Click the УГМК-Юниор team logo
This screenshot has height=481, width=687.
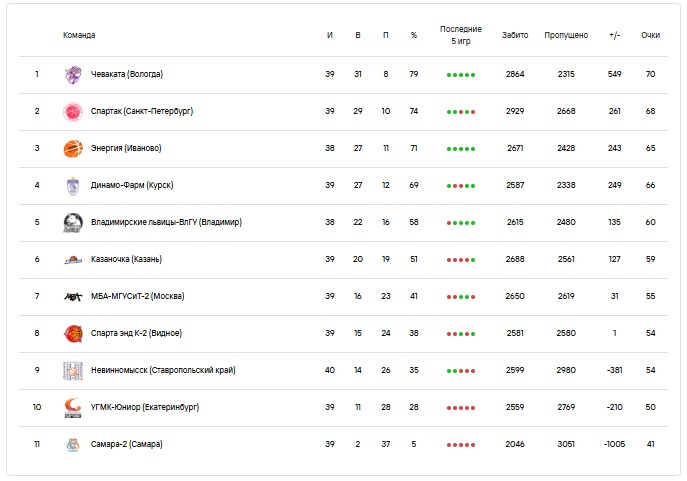pos(73,408)
